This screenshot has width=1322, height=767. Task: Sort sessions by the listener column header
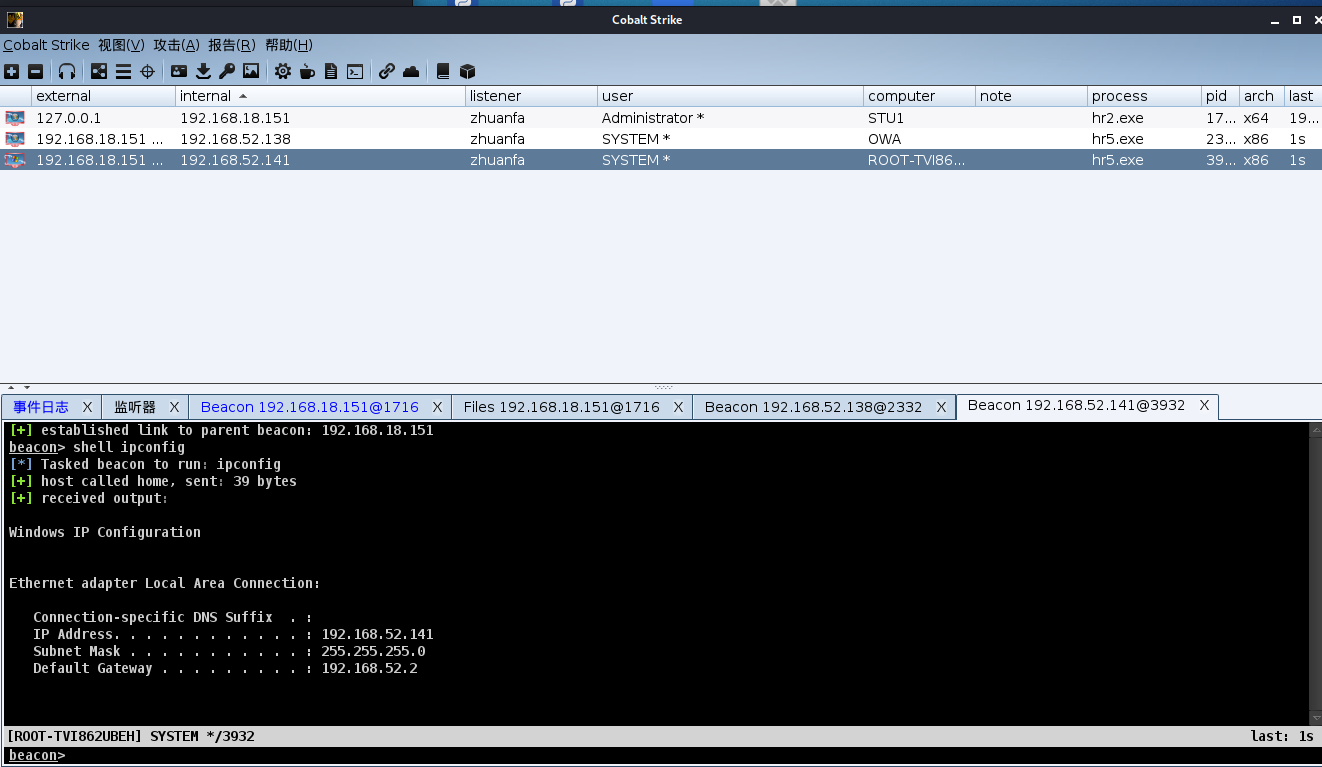point(531,96)
